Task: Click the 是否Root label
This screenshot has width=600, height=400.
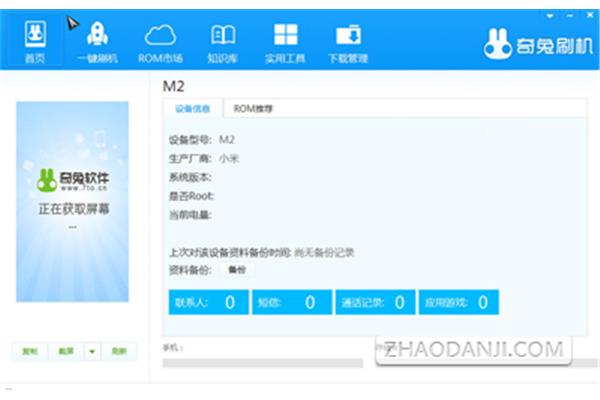Action: point(191,196)
